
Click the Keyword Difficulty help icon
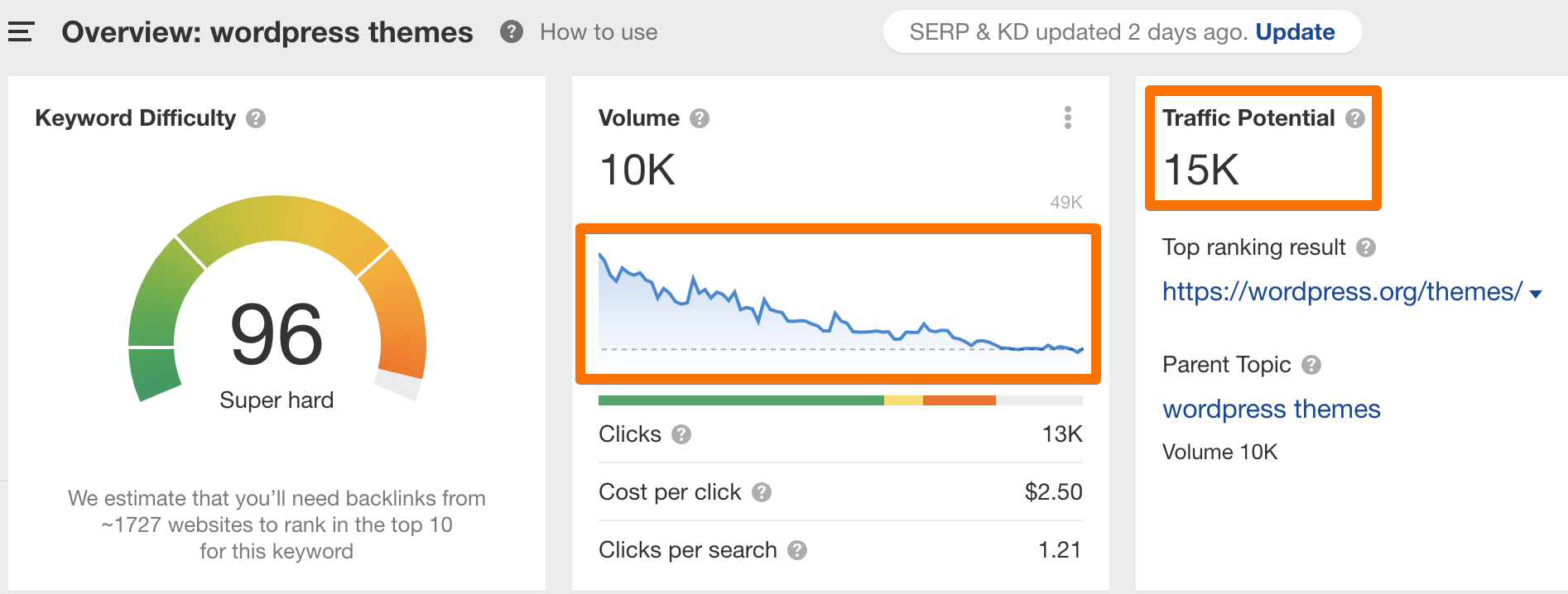point(256,119)
